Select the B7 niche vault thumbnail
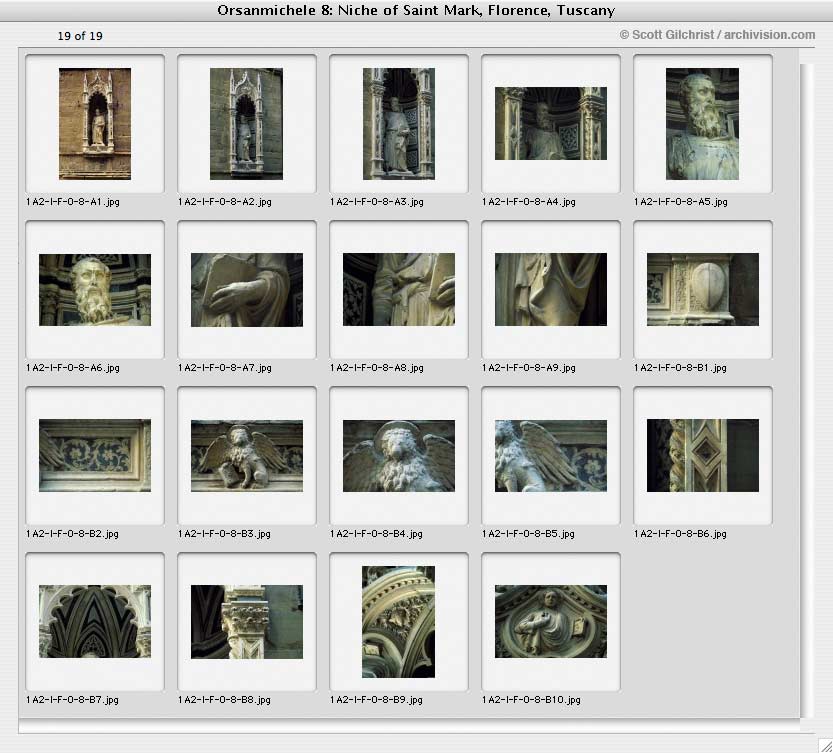 [x=95, y=622]
